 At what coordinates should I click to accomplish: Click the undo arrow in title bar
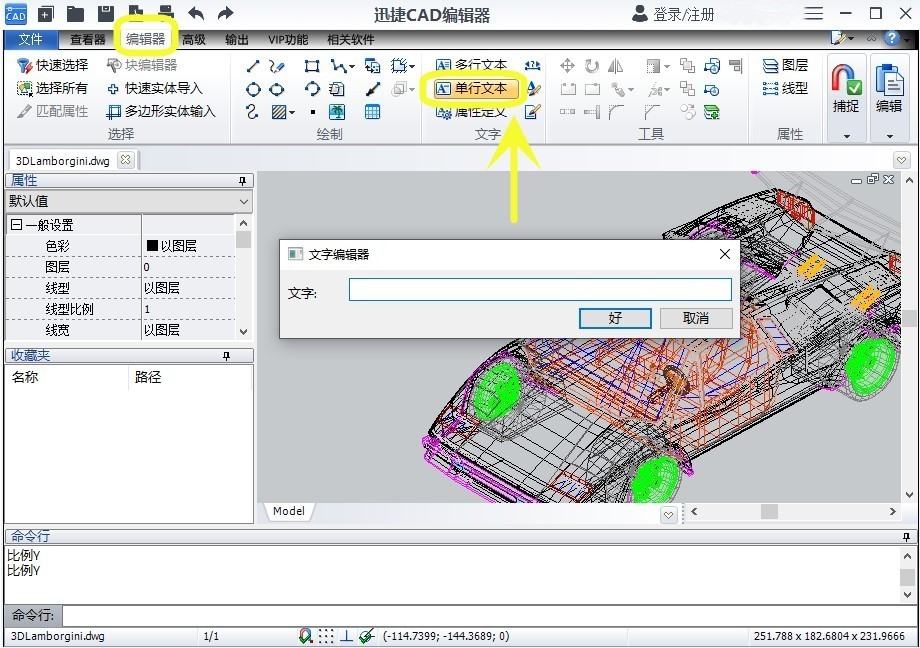[196, 13]
